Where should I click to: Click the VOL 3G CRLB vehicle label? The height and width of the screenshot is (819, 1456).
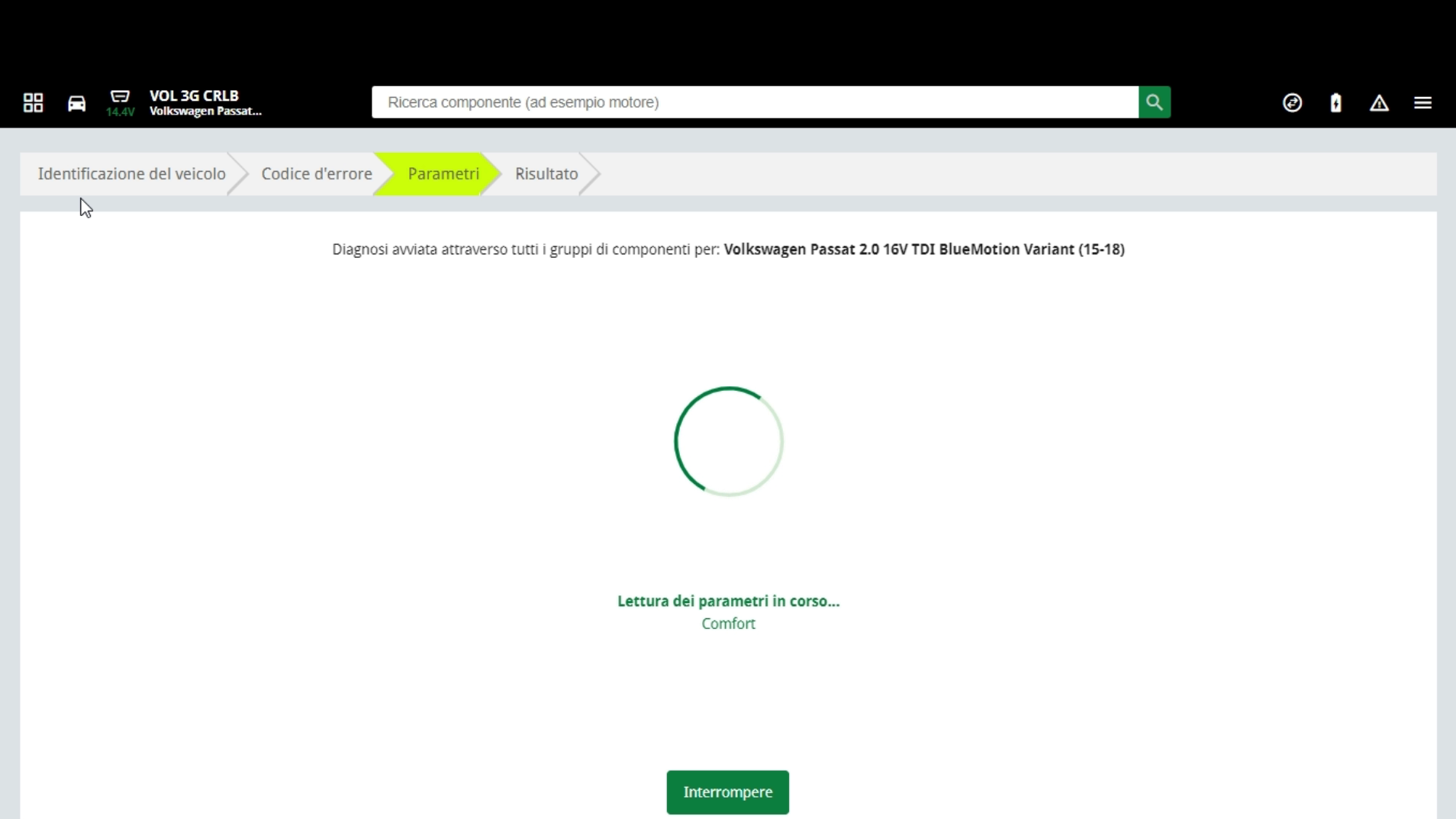194,95
